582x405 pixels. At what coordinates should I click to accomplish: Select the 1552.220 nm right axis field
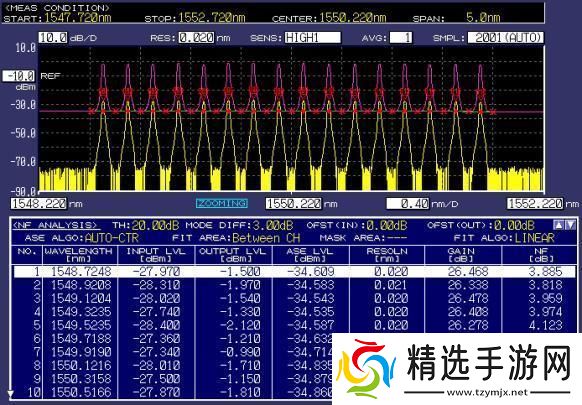[x=536, y=203]
